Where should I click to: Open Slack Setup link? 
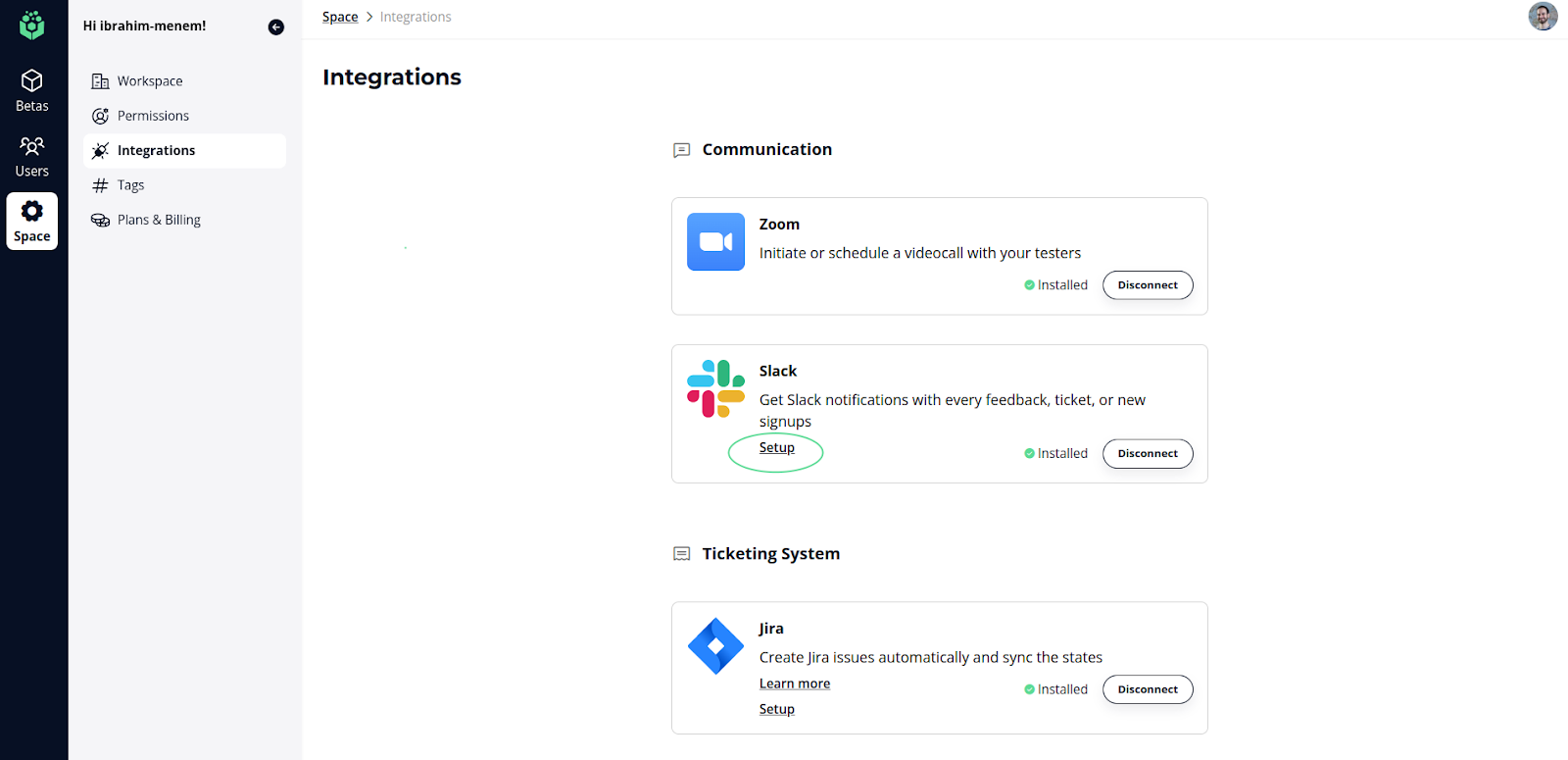tap(777, 448)
